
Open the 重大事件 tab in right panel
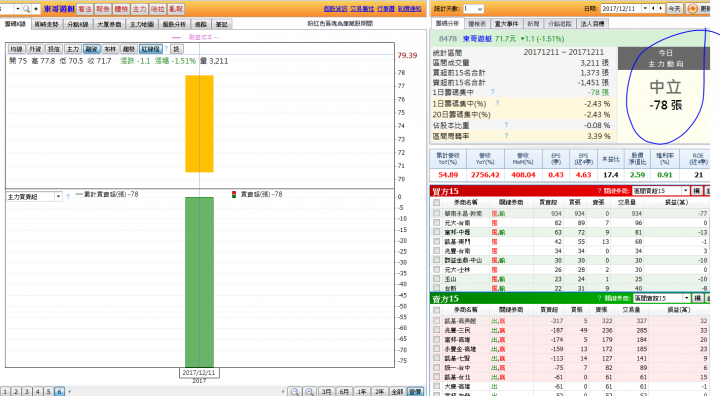[x=507, y=23]
